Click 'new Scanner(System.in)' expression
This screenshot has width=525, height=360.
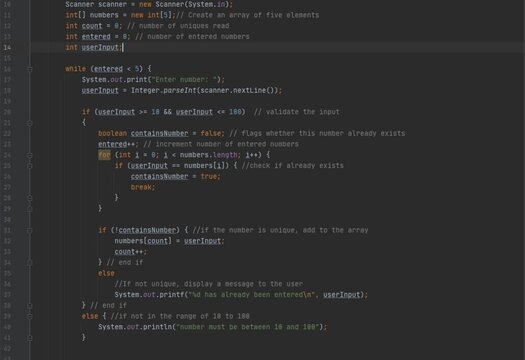click(x=185, y=4)
